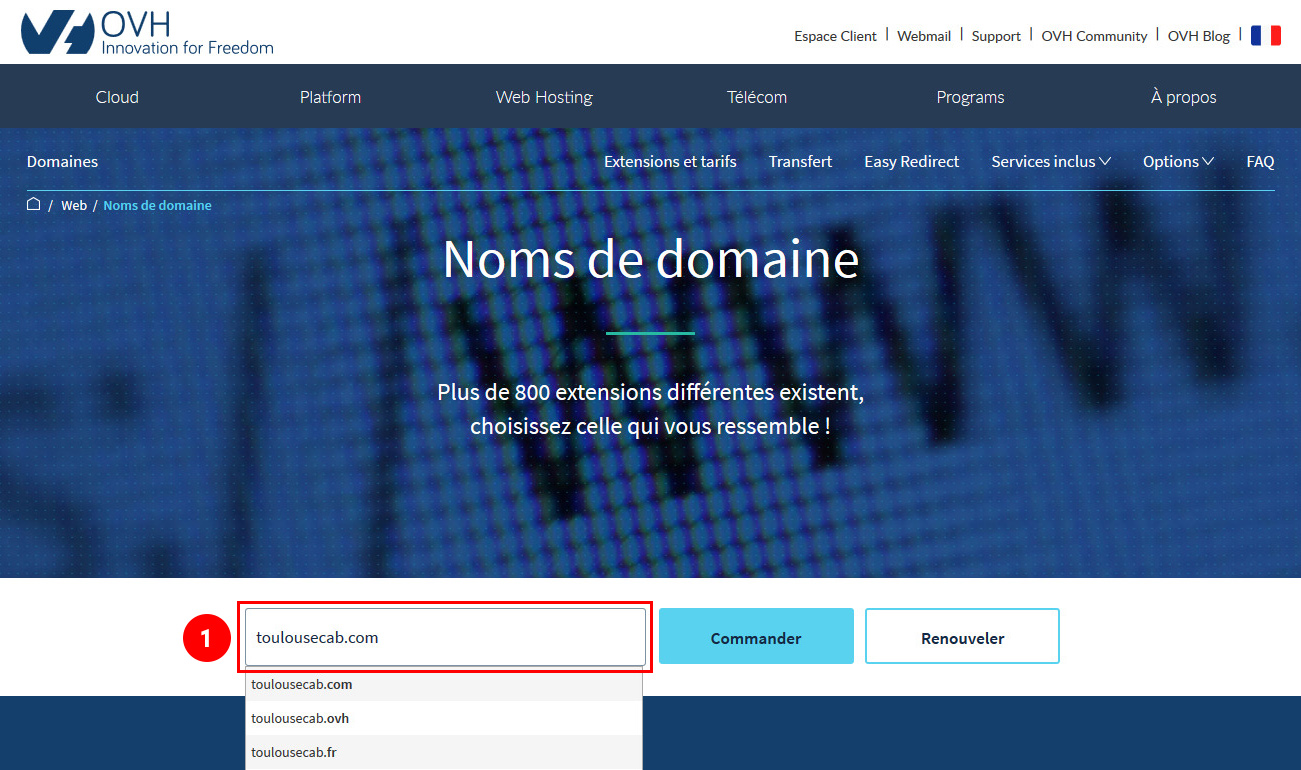
Task: Open Extensions et tarifs page
Action: (x=670, y=161)
